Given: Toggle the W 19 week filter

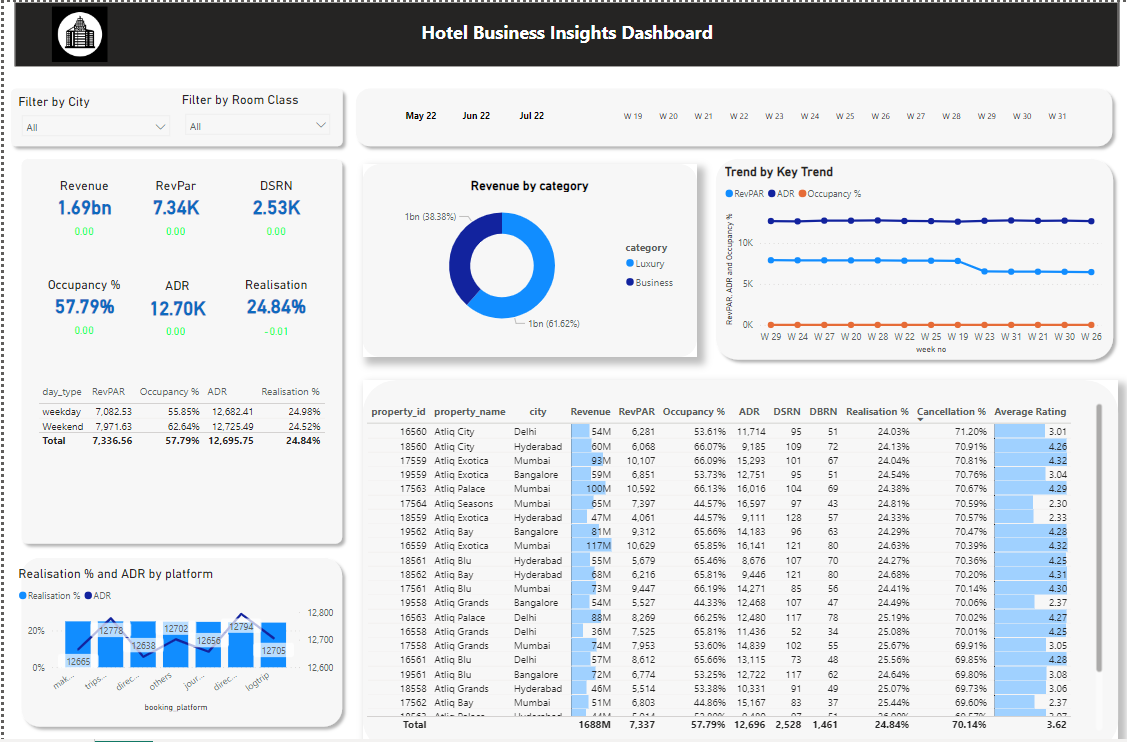Looking at the screenshot, I should [632, 115].
